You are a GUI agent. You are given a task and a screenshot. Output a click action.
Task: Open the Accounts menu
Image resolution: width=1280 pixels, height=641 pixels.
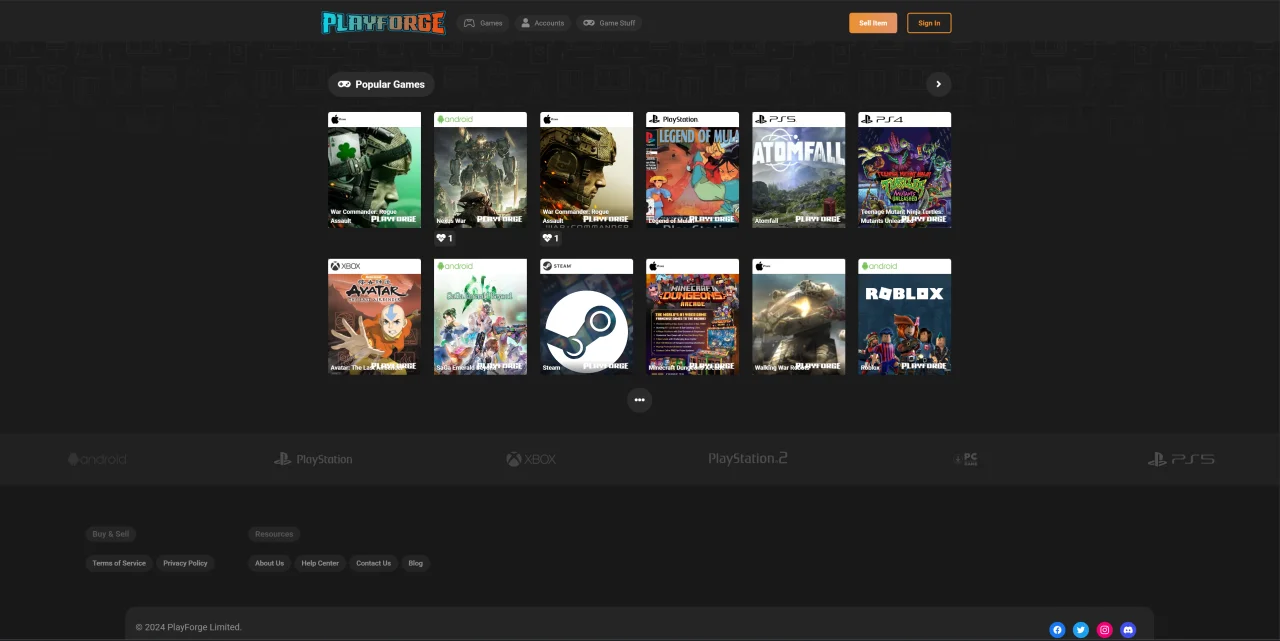click(543, 23)
